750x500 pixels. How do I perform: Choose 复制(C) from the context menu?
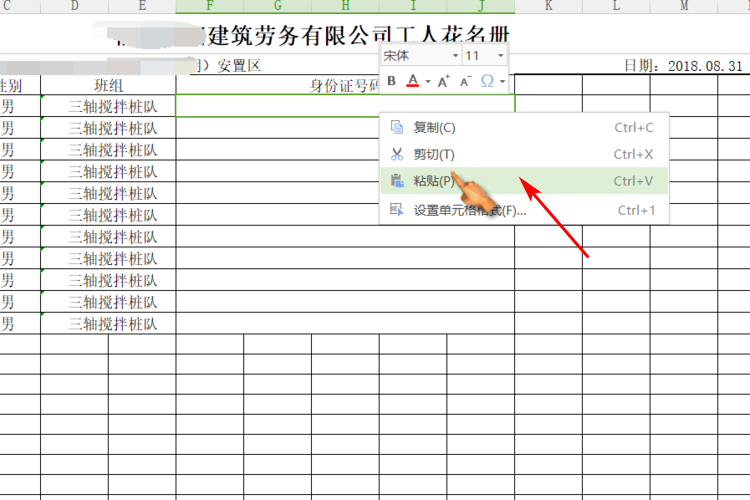coord(524,127)
